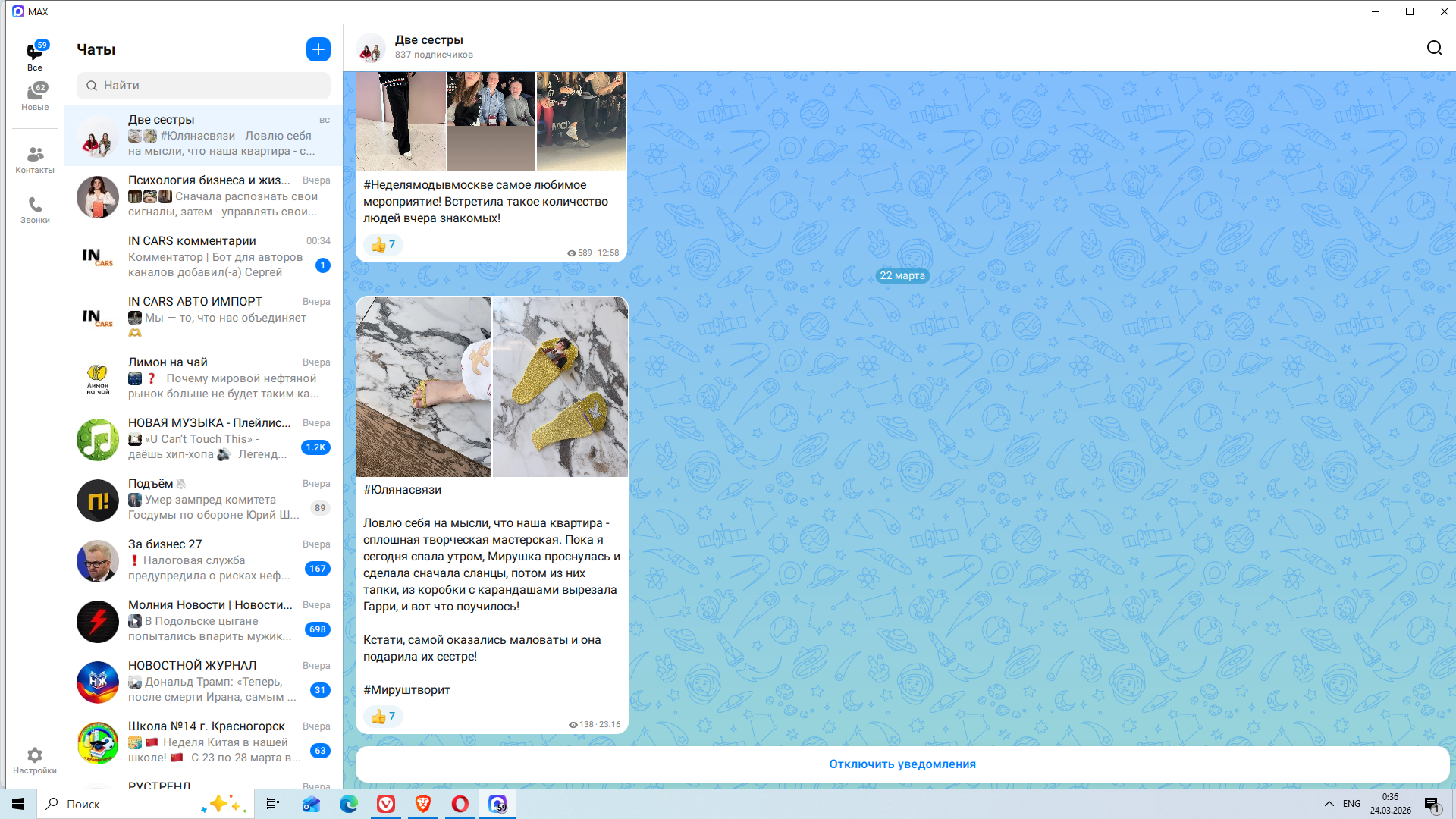The height and width of the screenshot is (819, 1456).
Task: Click thumbs-up reaction on slippers post
Action: coord(383,717)
